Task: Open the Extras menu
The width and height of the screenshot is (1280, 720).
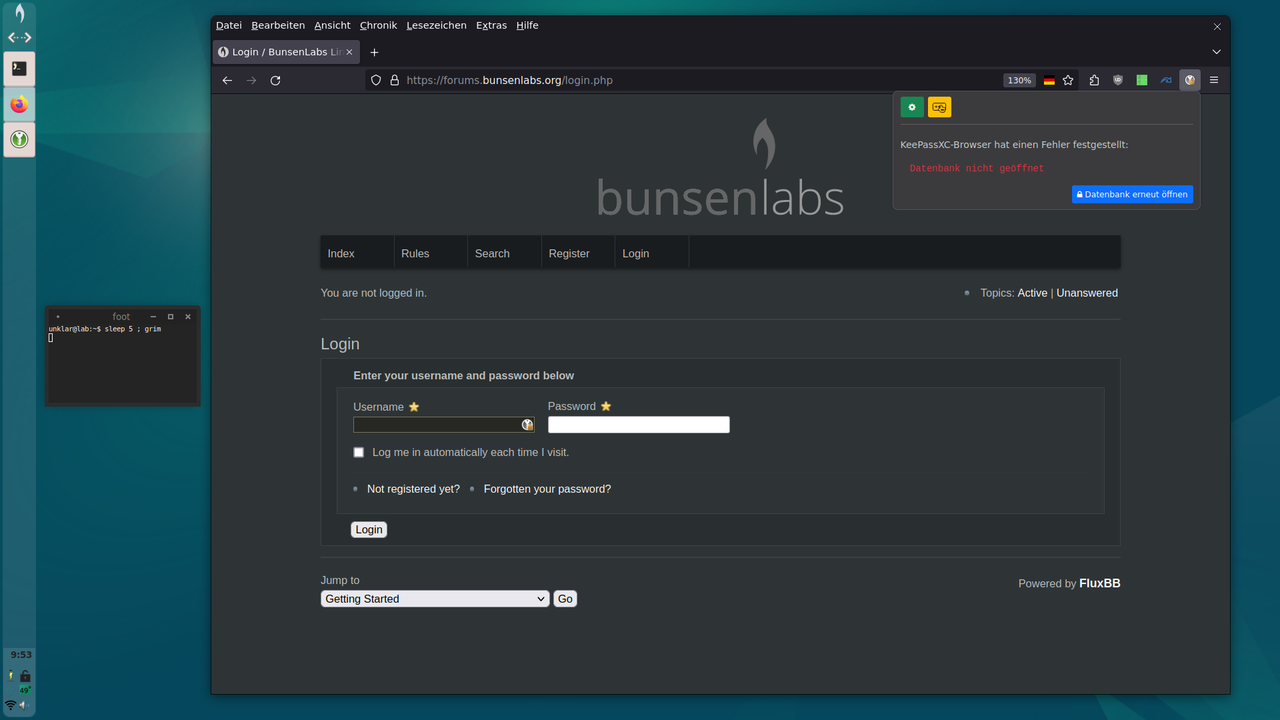Action: (491, 25)
